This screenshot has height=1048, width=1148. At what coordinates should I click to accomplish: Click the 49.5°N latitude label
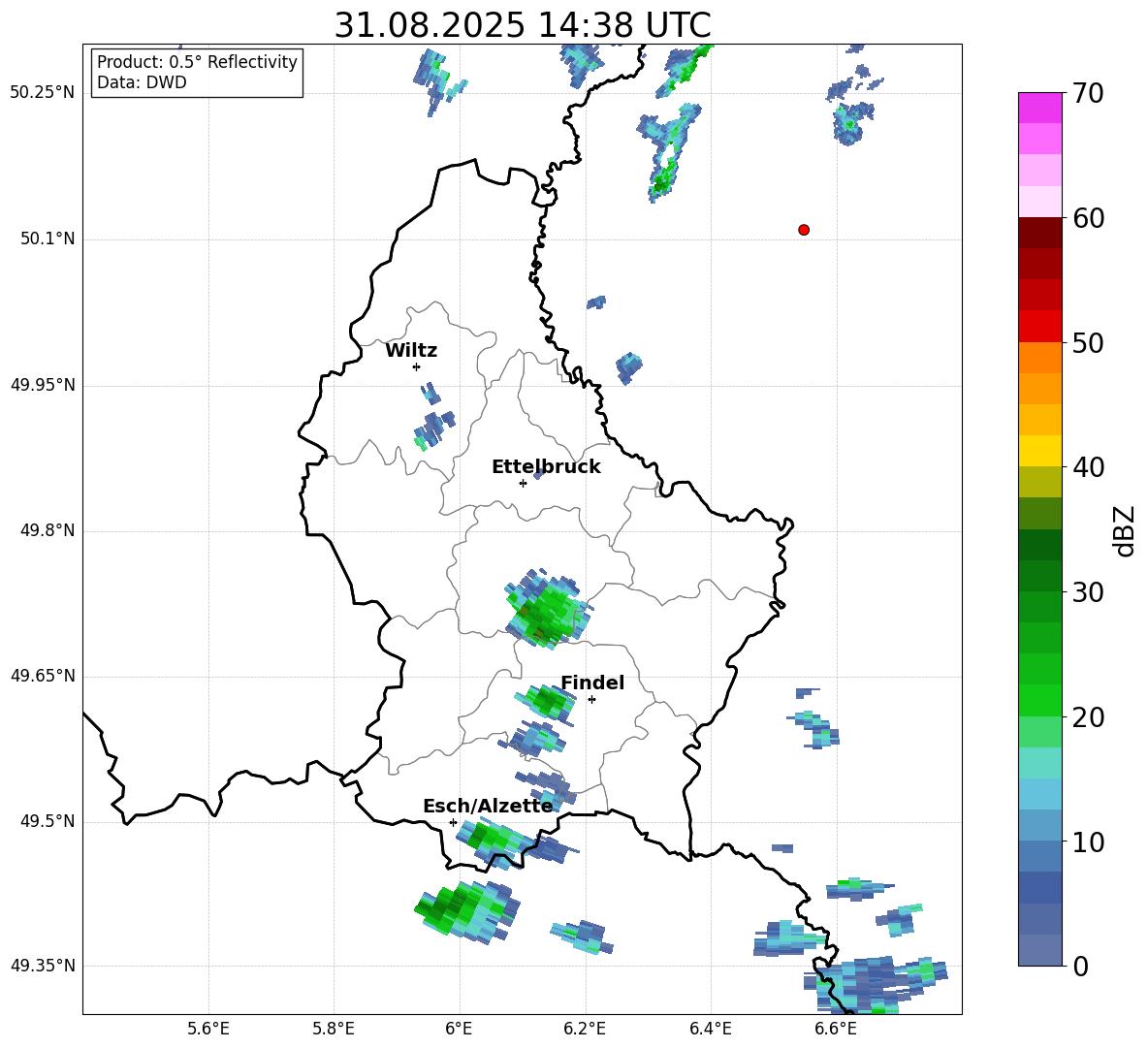[48, 821]
